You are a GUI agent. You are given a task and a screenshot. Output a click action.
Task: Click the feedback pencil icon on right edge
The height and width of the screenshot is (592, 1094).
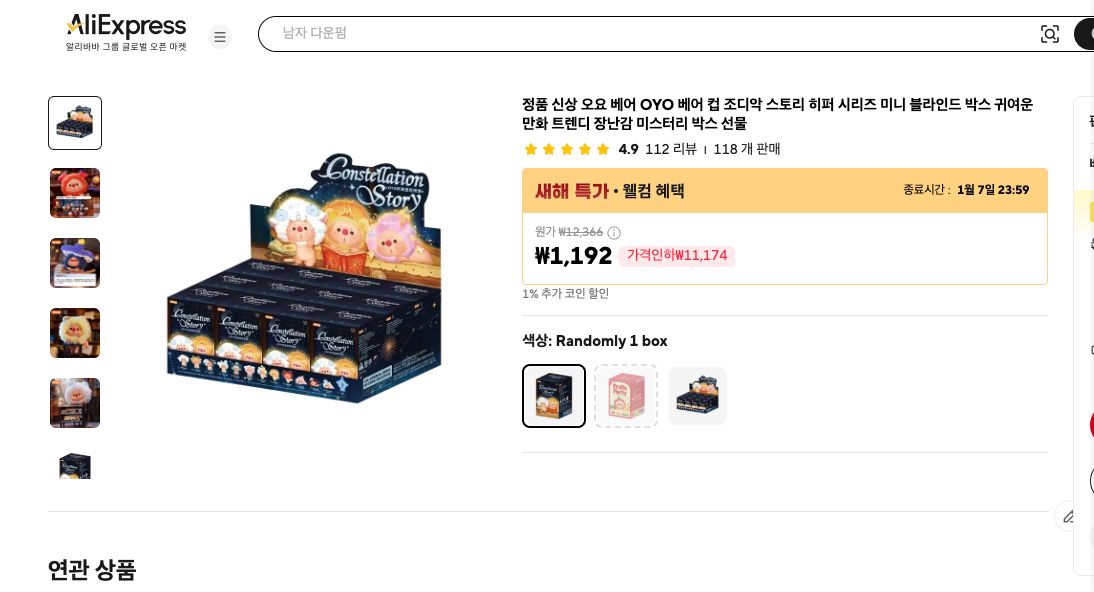pyautogui.click(x=1069, y=516)
